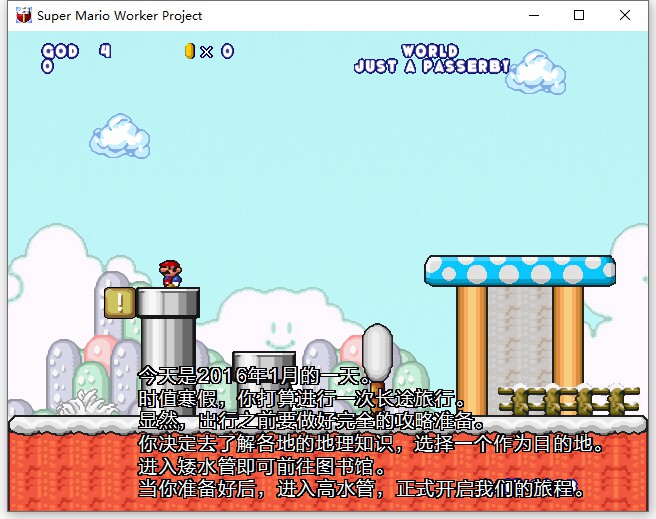Click the GOD lives label
The width and height of the screenshot is (656, 519).
coord(60,51)
